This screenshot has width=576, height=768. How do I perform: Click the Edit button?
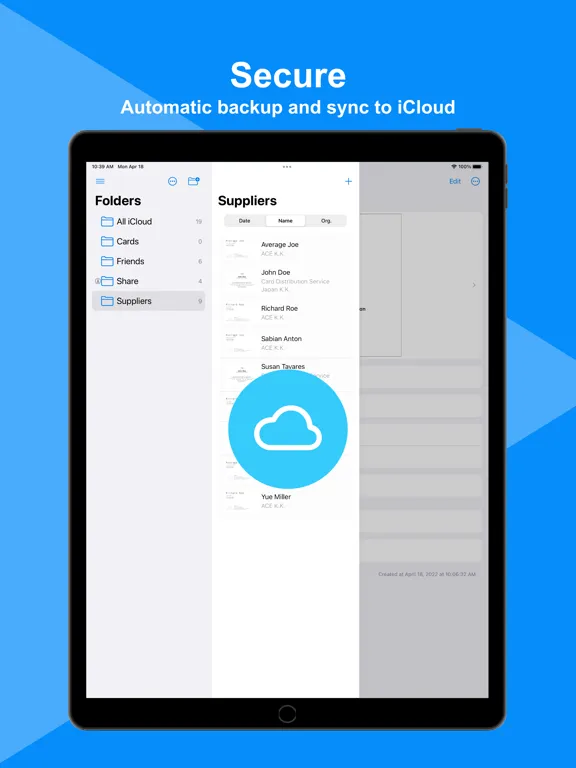(x=455, y=181)
